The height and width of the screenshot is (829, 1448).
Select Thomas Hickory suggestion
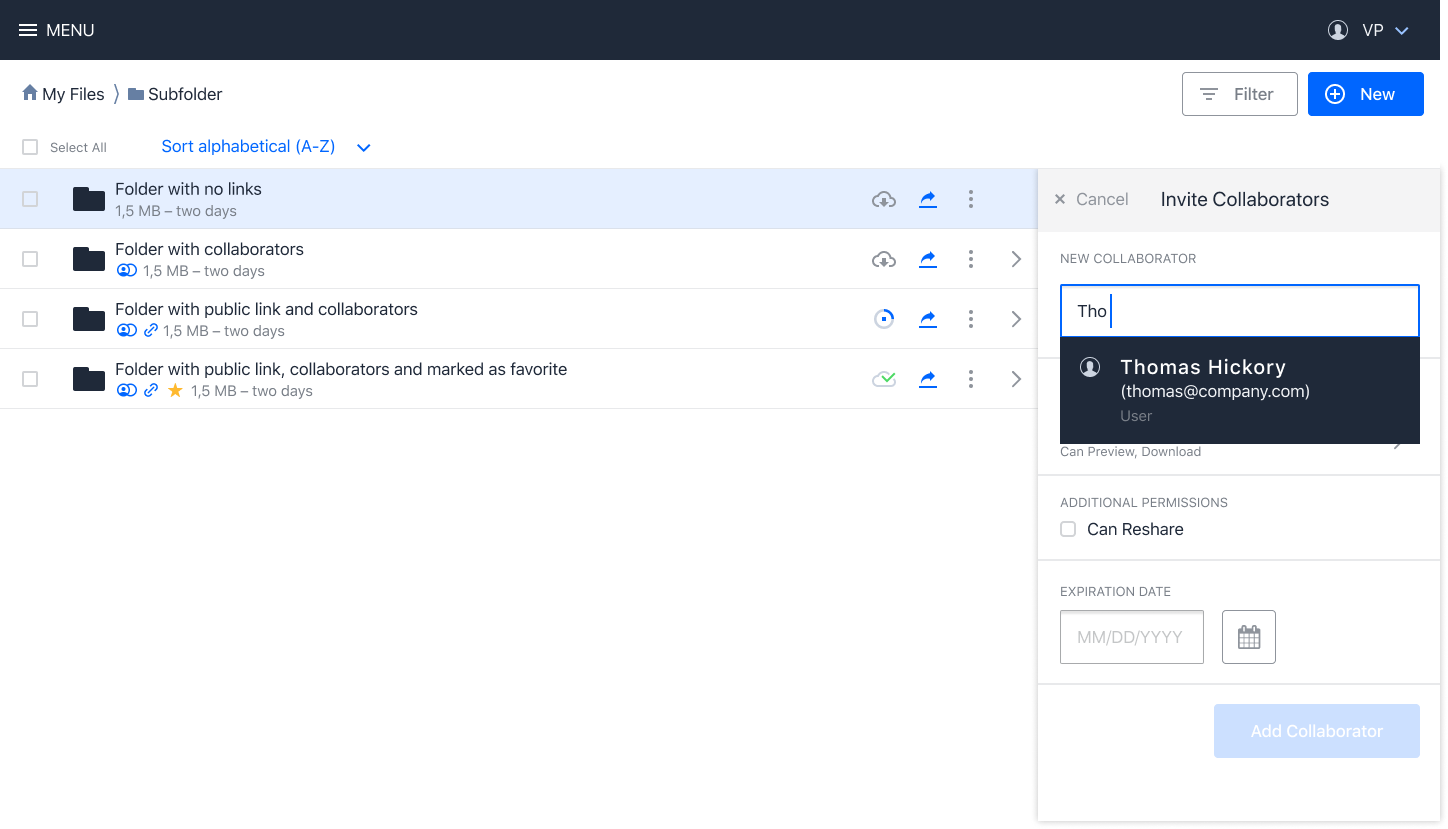pos(1239,390)
